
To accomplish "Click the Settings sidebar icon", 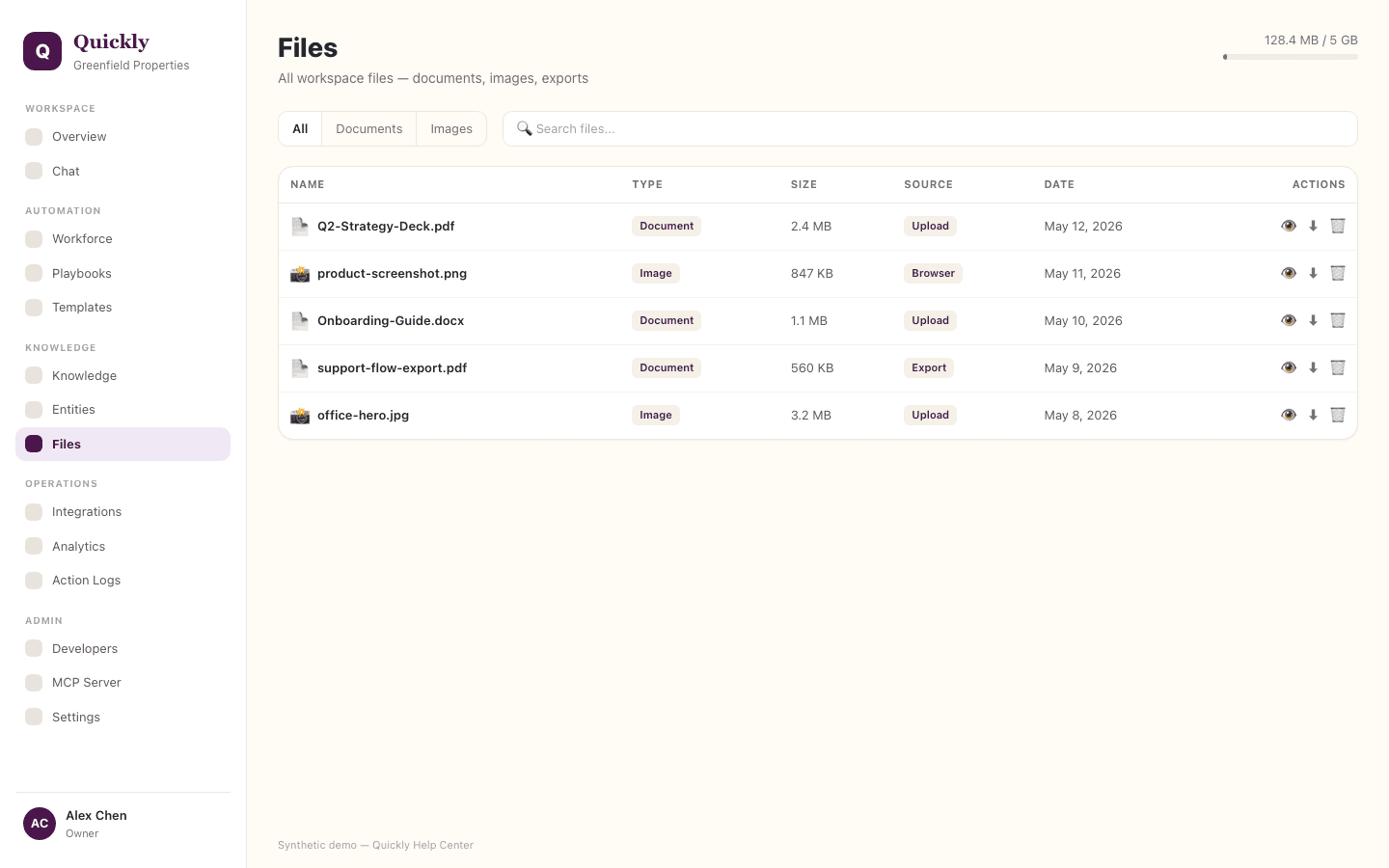I will tap(34, 717).
